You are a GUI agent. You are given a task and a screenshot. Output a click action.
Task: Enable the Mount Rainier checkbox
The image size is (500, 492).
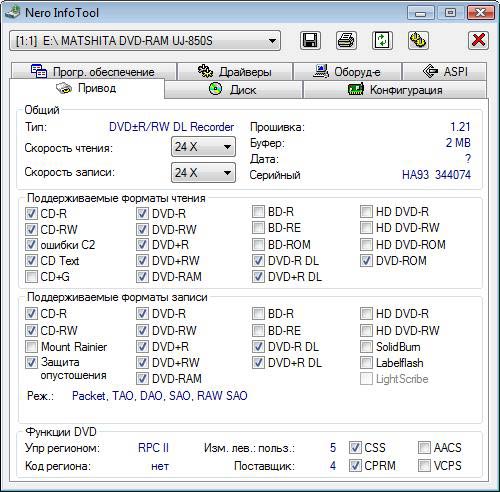point(31,347)
